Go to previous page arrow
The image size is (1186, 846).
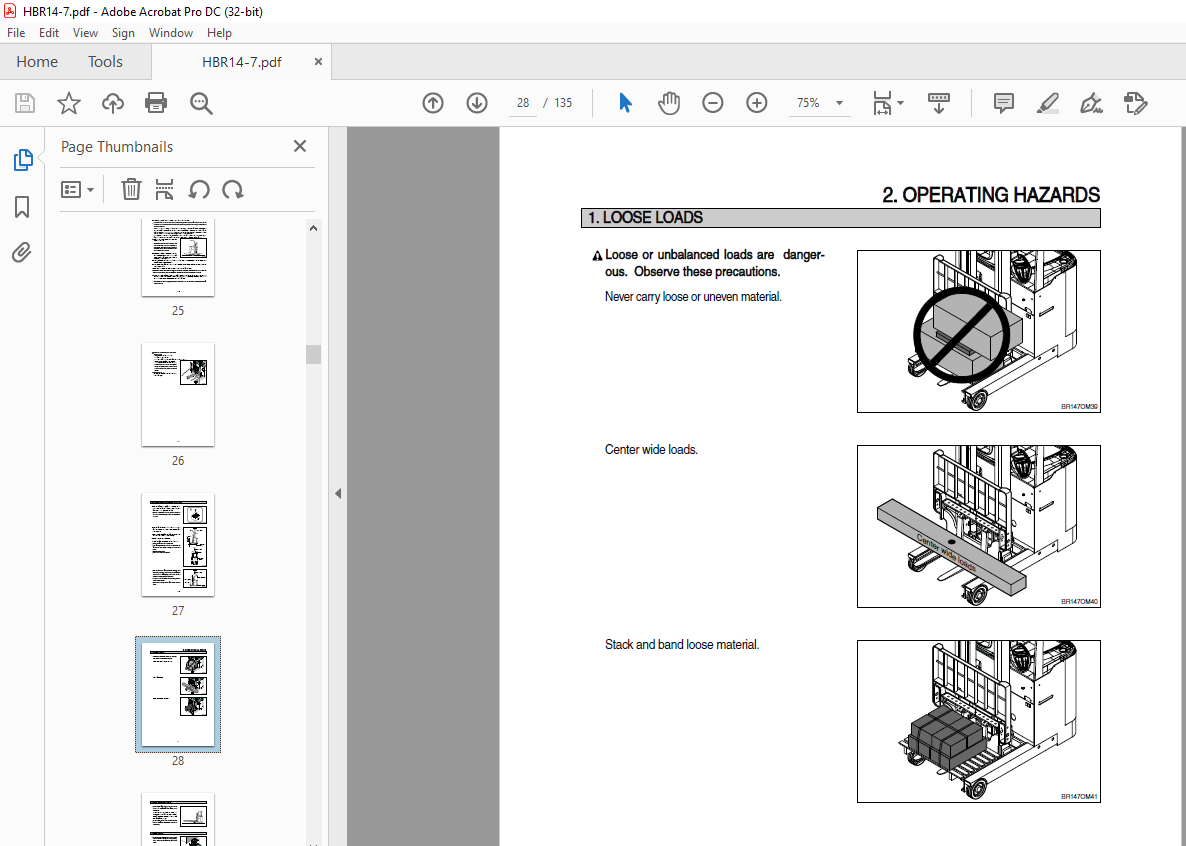pos(433,103)
